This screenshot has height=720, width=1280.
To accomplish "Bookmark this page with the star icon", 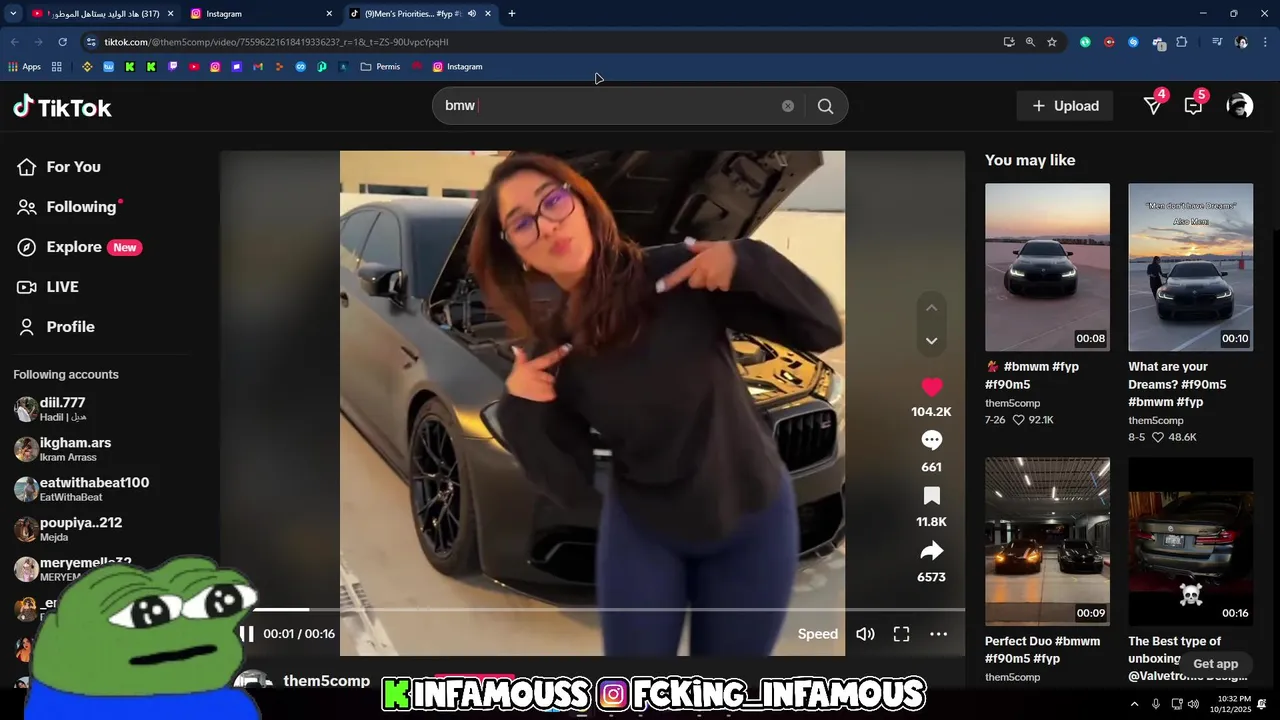I will [x=1052, y=42].
